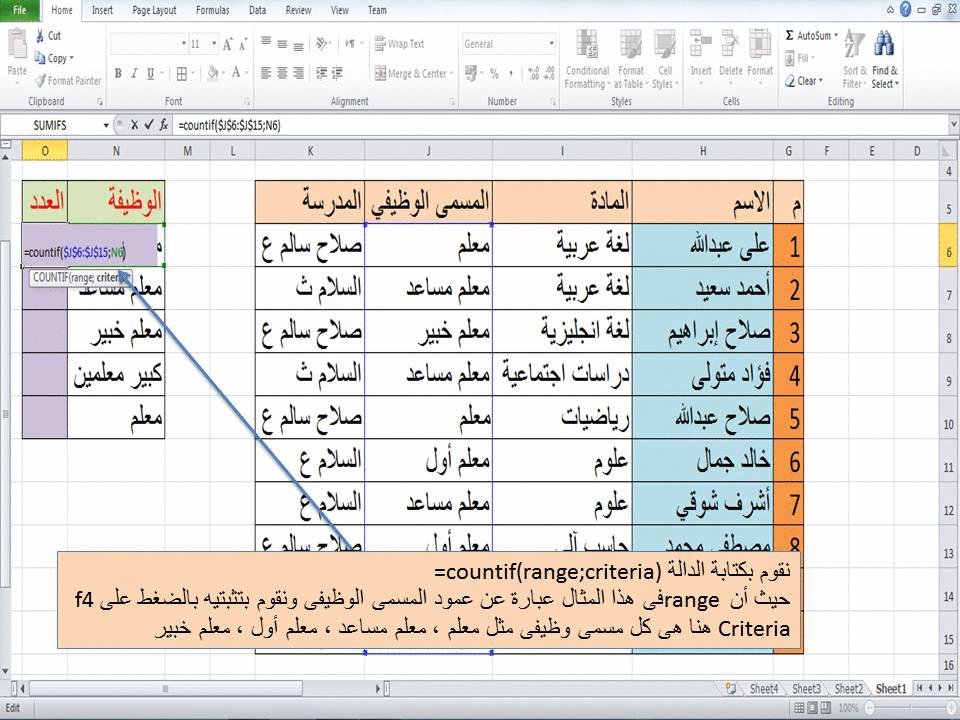
Task: Open the File tab
Action: tap(20, 10)
